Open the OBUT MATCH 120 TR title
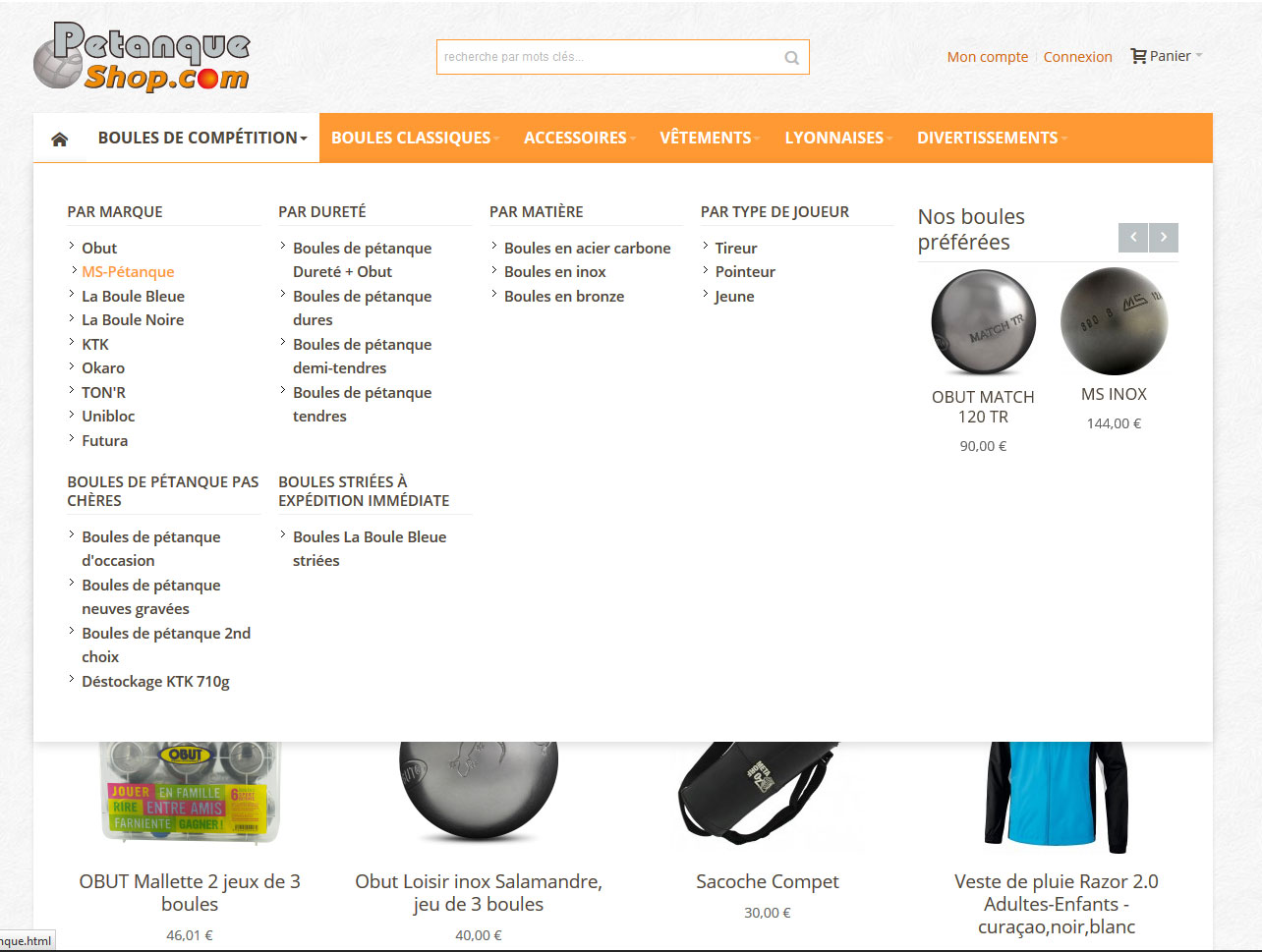Viewport: 1262px width, 952px height. click(983, 407)
